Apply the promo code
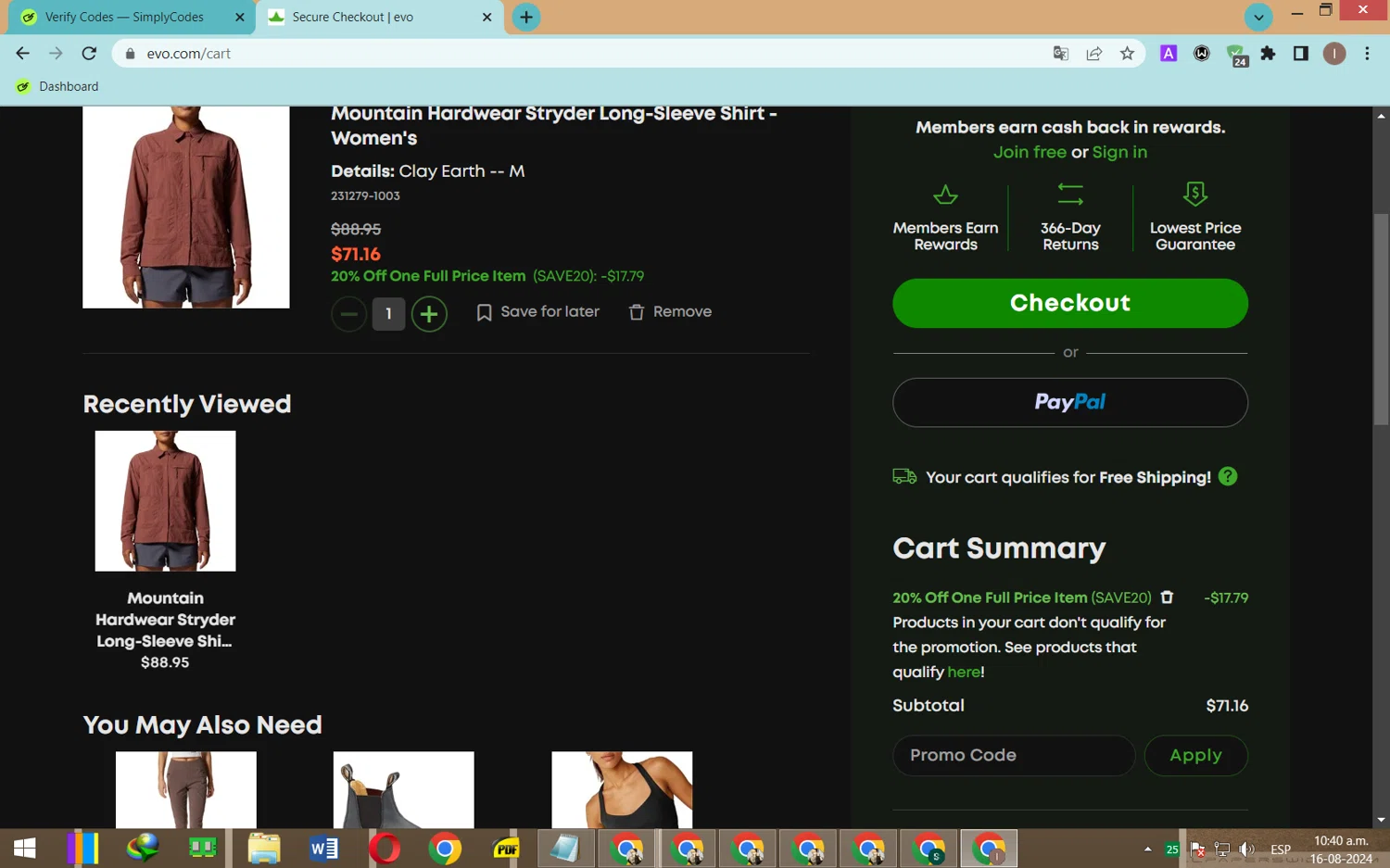1390x868 pixels. pos(1195,756)
